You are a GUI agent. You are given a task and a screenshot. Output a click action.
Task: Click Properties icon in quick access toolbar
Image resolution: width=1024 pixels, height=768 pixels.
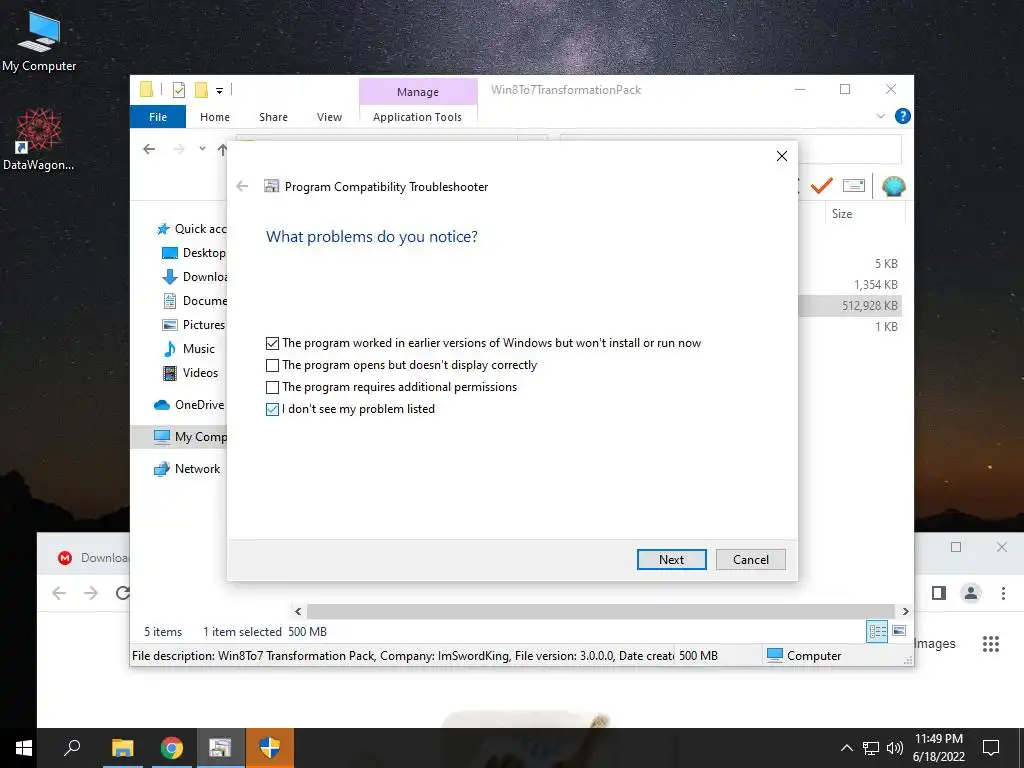tap(178, 90)
